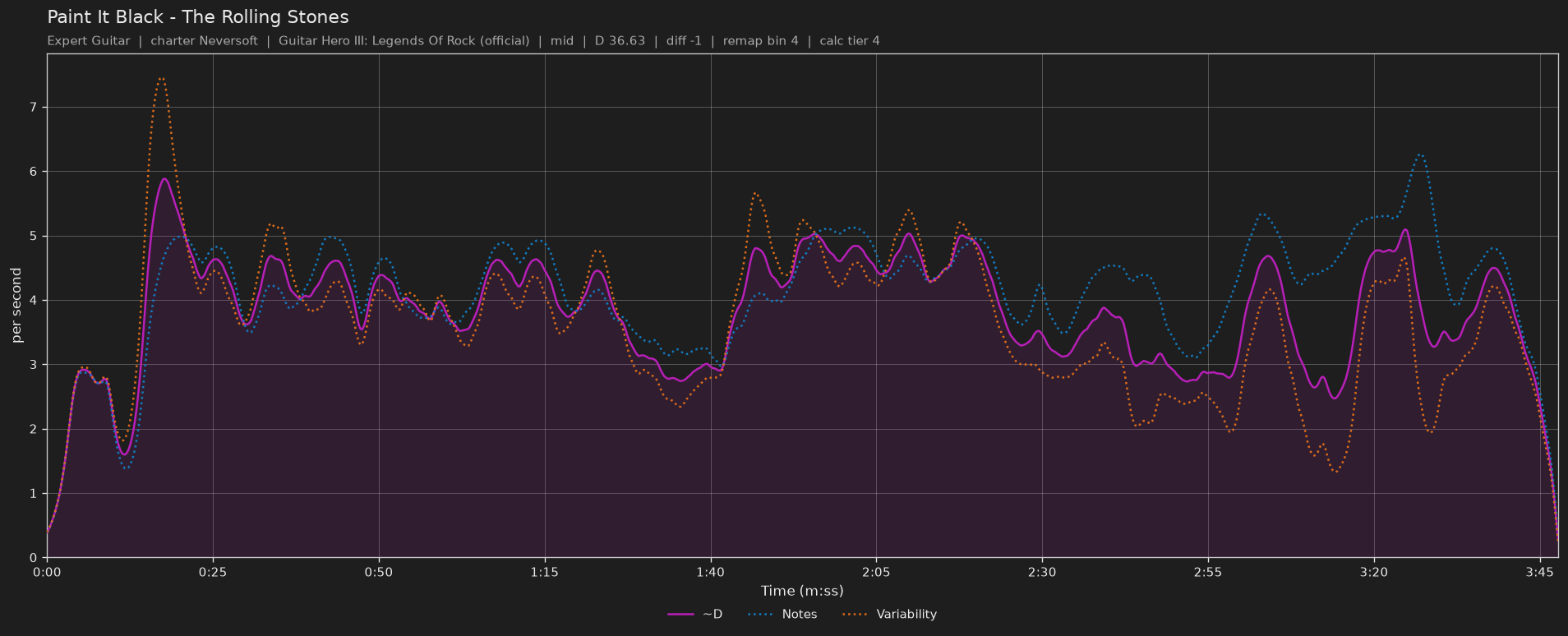Image resolution: width=1568 pixels, height=636 pixels.
Task: Click the "7" y-axis tick label
Action: point(35,108)
